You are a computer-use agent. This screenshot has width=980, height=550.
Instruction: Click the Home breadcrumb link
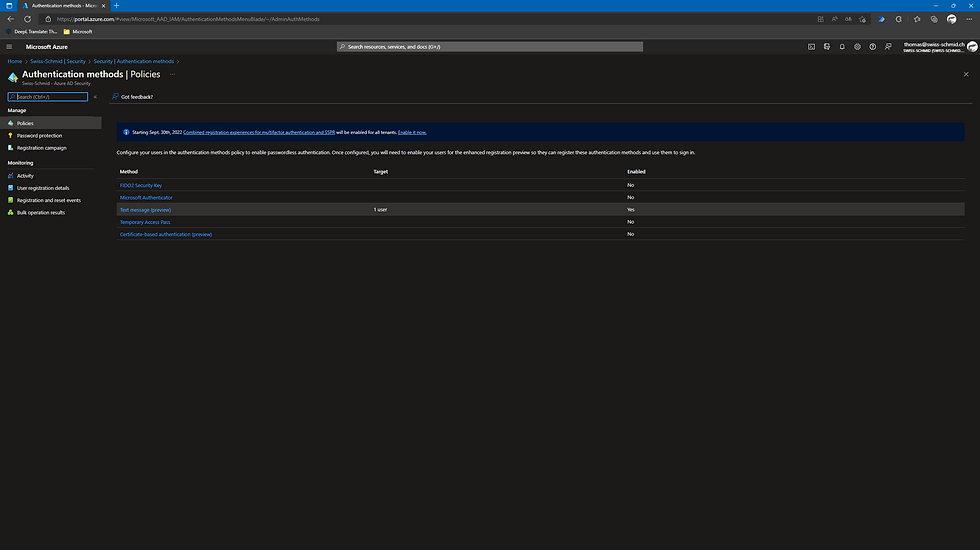[14, 61]
